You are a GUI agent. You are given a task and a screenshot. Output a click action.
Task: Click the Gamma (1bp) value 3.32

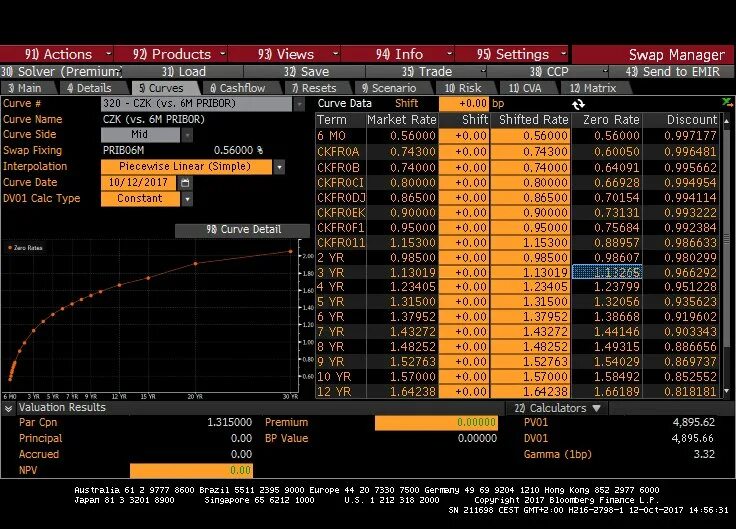(704, 454)
